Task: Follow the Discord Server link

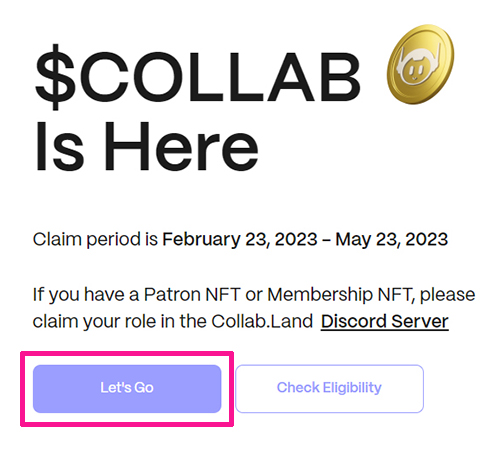Action: click(x=385, y=322)
